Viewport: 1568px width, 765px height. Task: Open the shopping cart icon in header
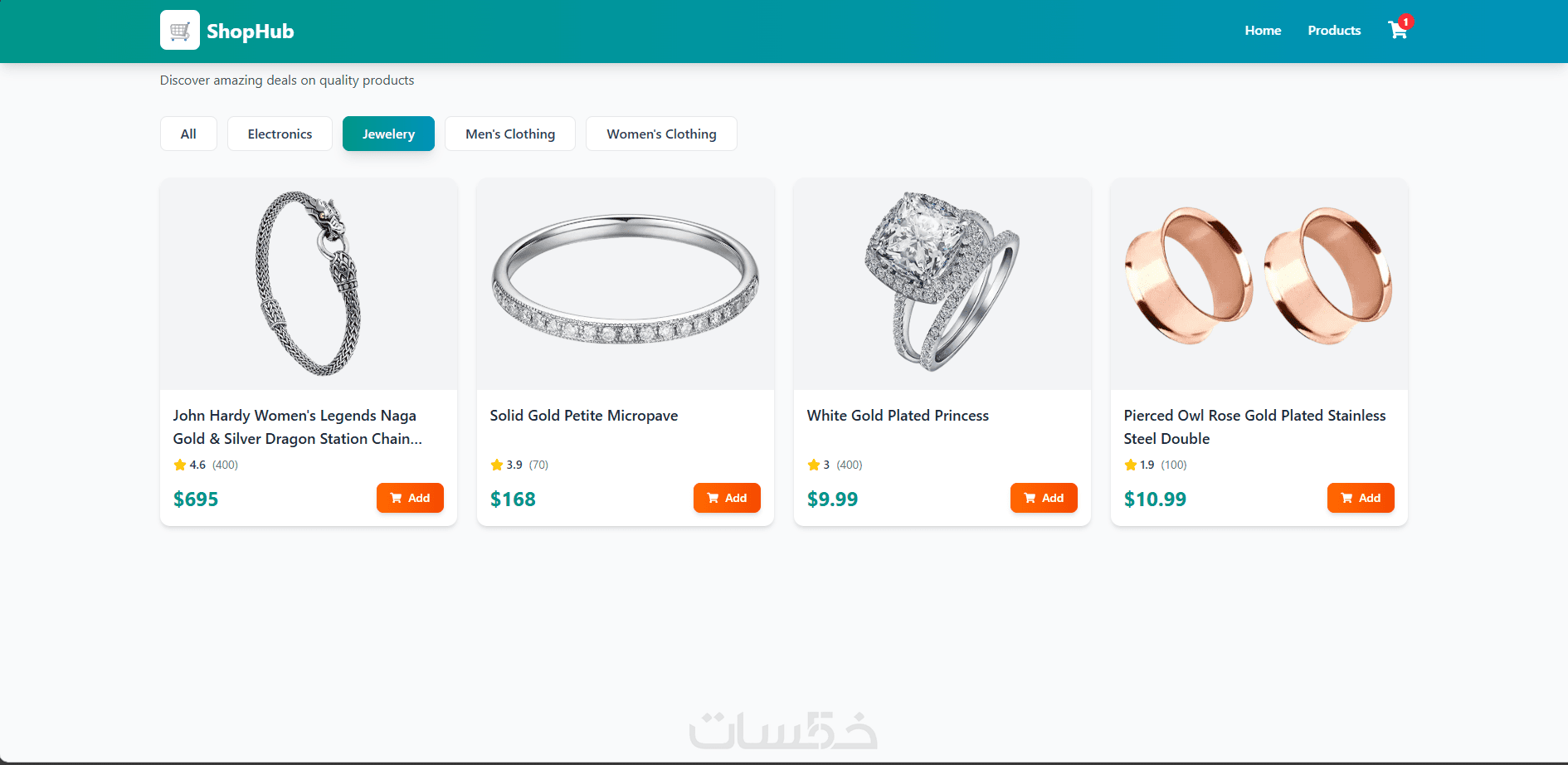[1397, 31]
